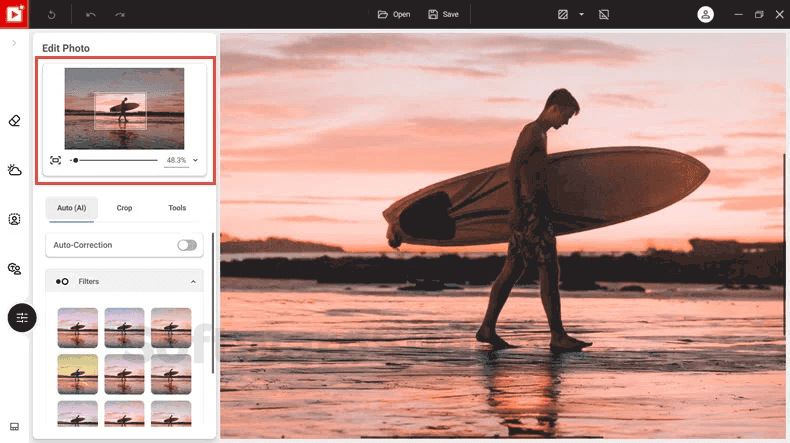This screenshot has width=790, height=443.
Task: Switch to the Tools tab
Action: (177, 208)
